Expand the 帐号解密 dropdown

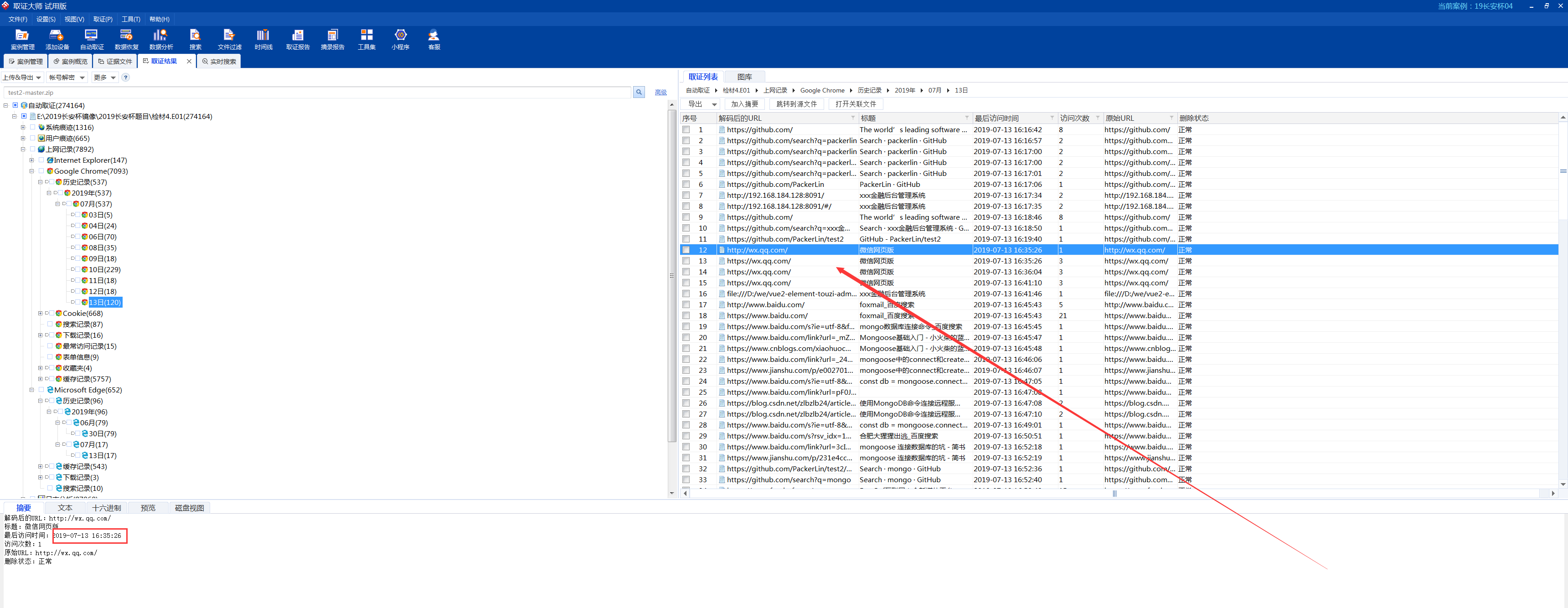click(67, 77)
